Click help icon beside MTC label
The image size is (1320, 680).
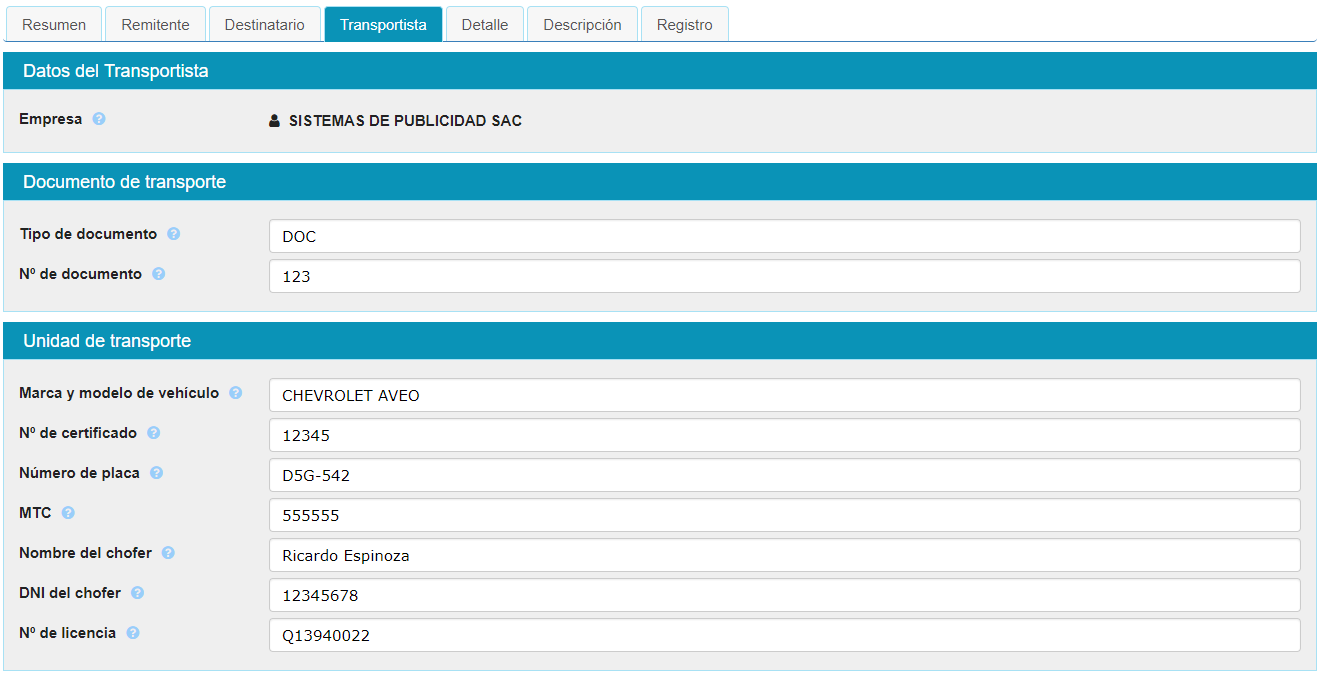(x=68, y=513)
